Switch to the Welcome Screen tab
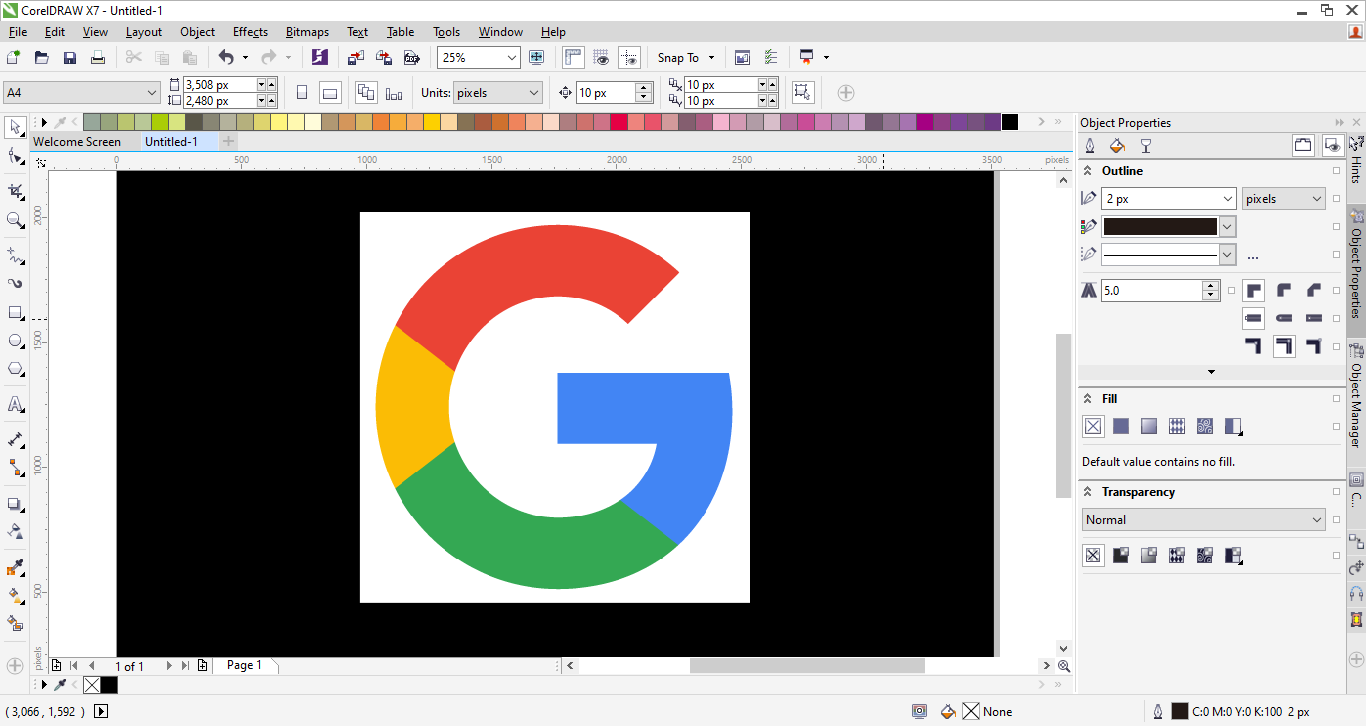The height and width of the screenshot is (726, 1366). tap(77, 142)
